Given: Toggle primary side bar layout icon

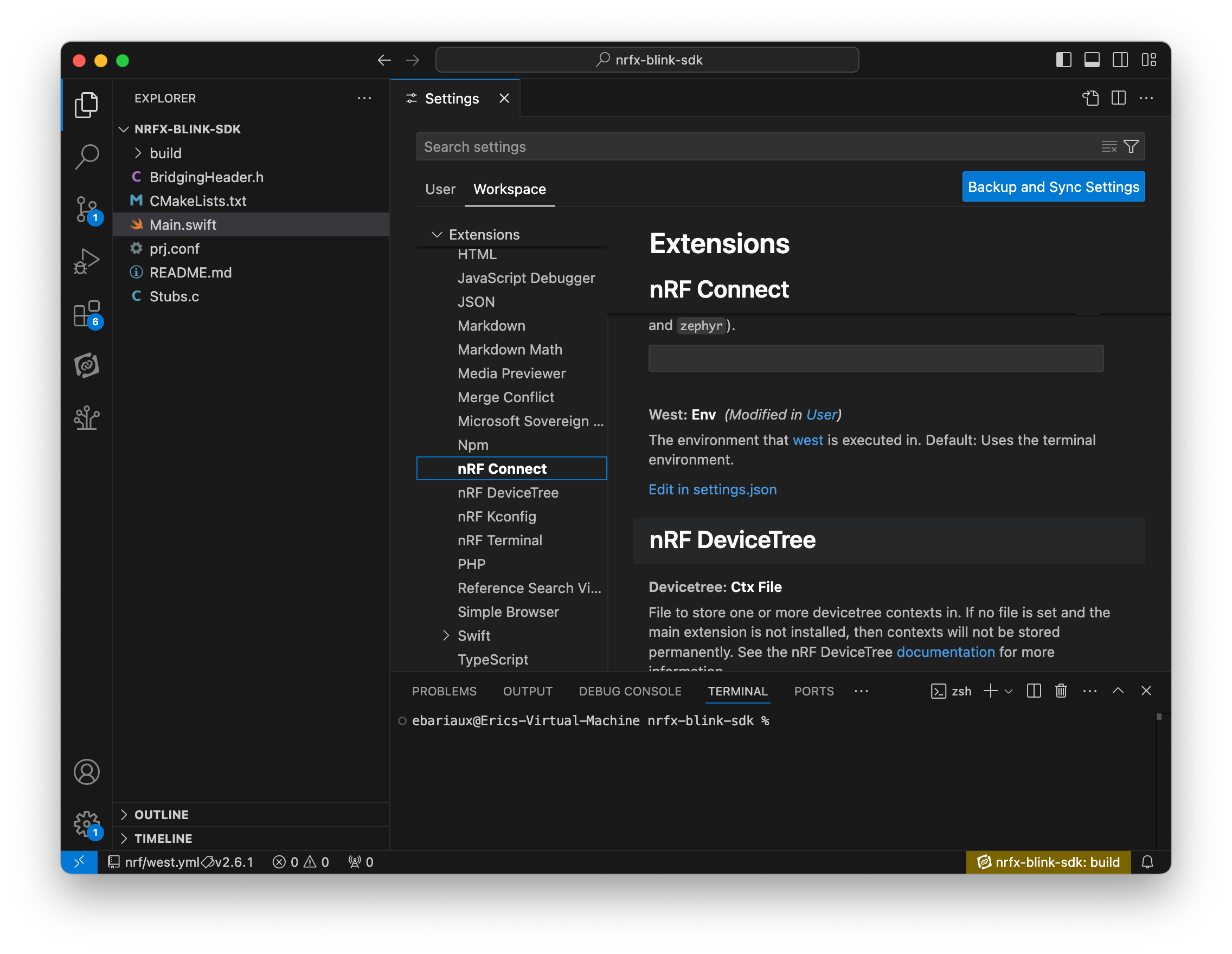Looking at the screenshot, I should point(1063,60).
